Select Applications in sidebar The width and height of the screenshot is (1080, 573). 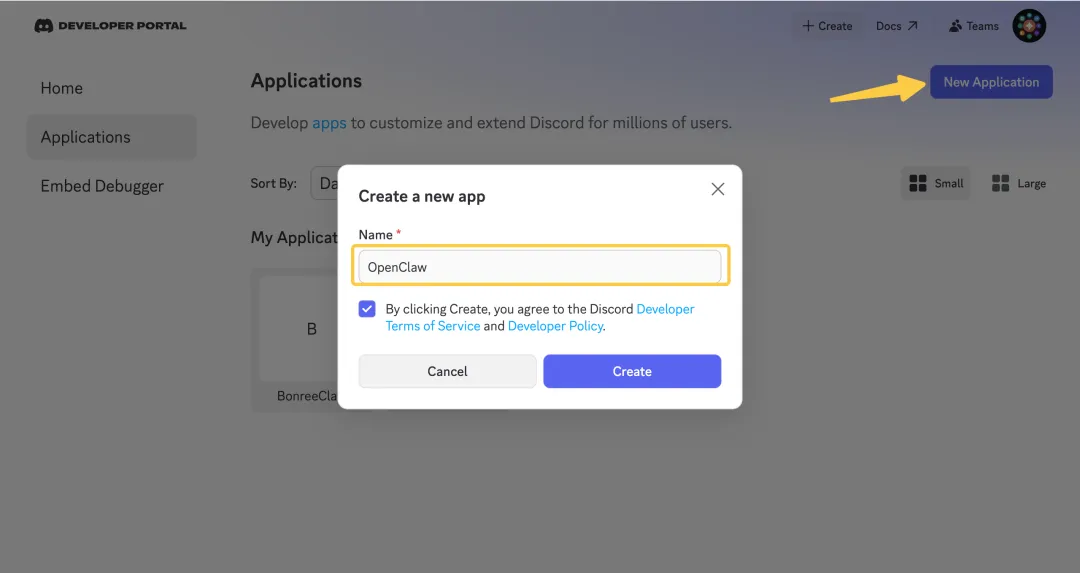(x=112, y=137)
